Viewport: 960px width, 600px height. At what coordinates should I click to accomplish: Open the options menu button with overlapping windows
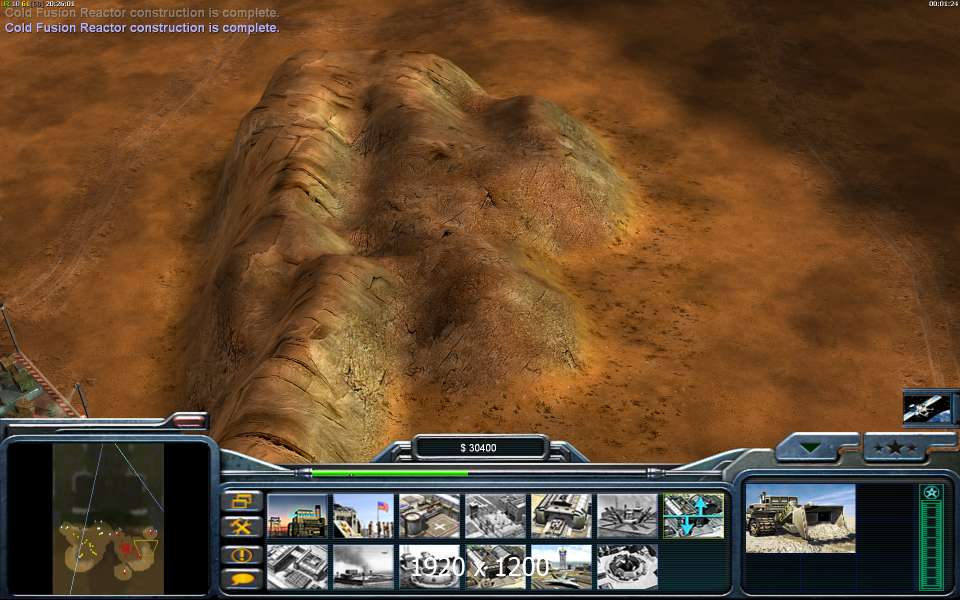click(x=242, y=501)
